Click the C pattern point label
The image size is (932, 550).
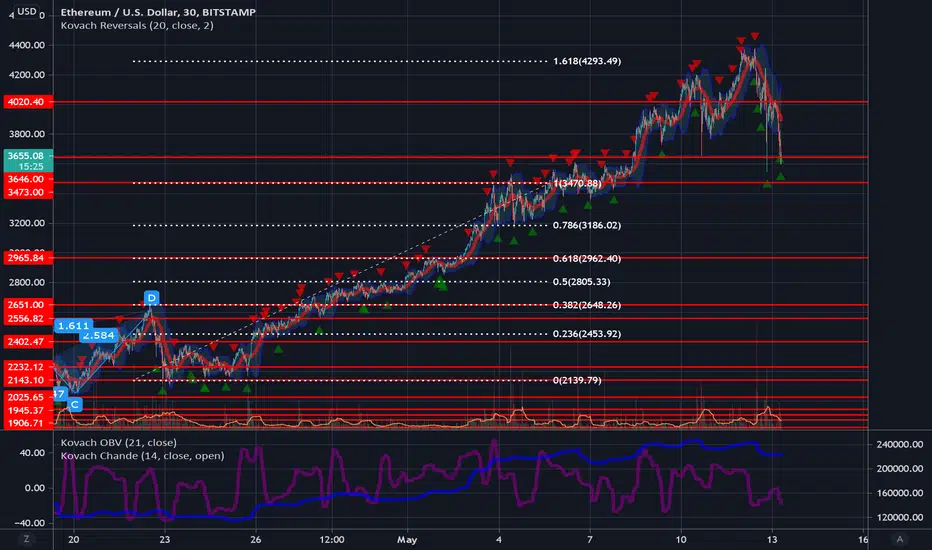click(x=74, y=404)
